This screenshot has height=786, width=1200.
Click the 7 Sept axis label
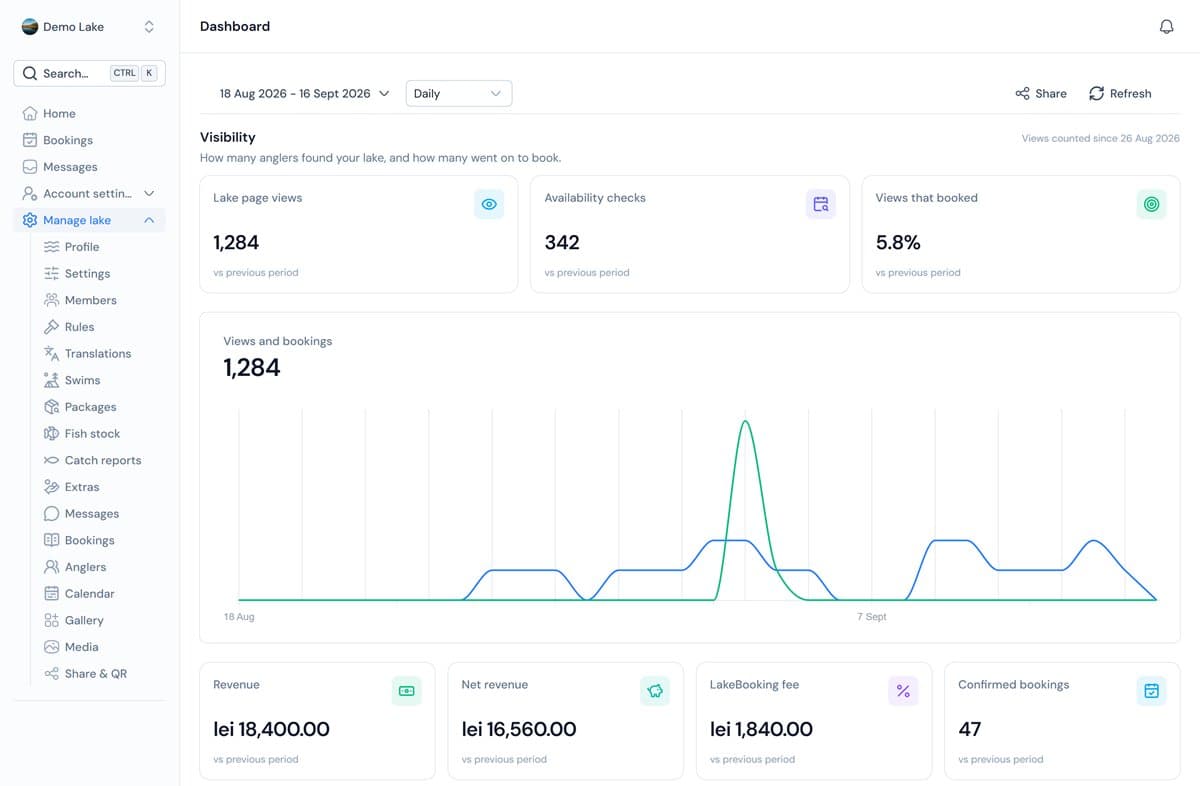tap(872, 617)
